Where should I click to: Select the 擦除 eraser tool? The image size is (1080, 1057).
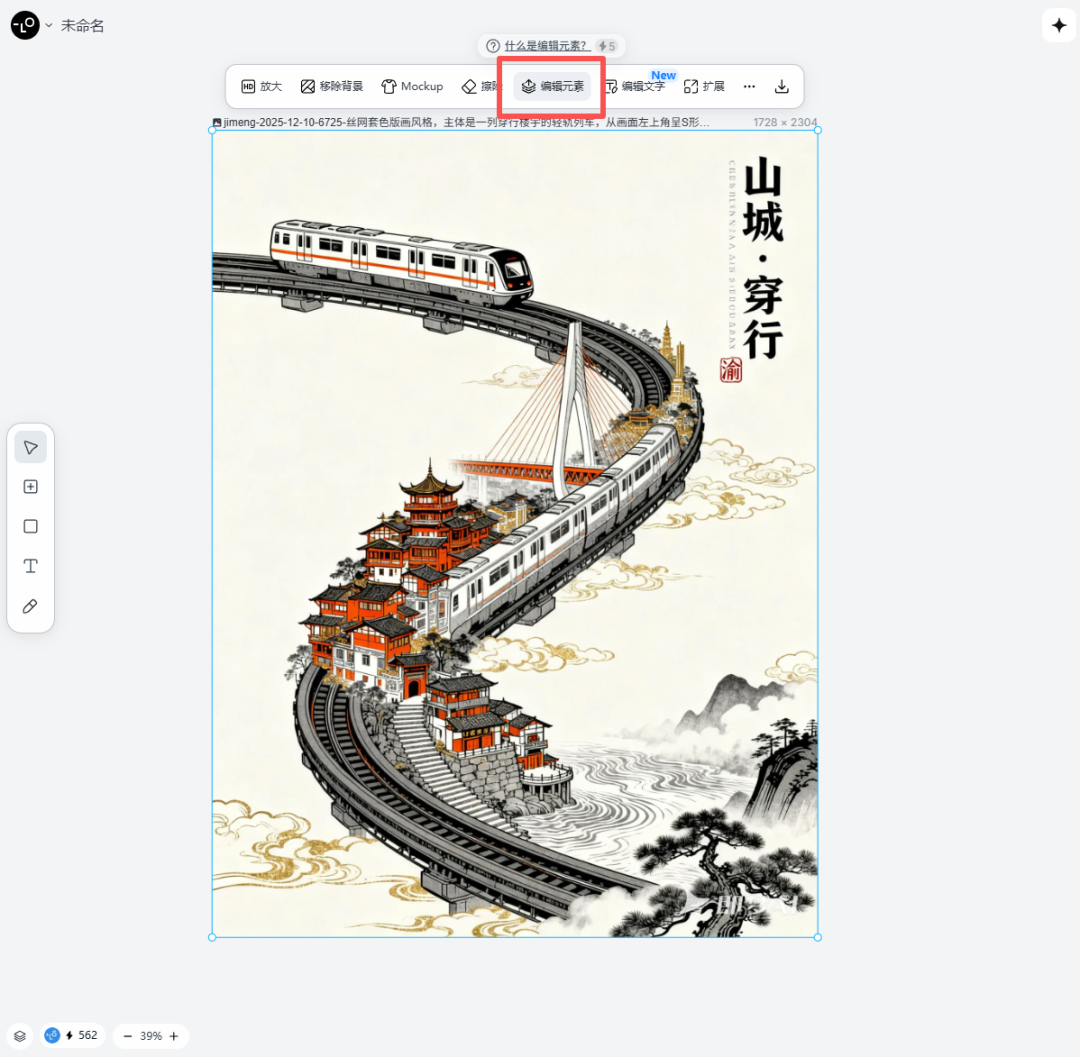click(x=480, y=86)
